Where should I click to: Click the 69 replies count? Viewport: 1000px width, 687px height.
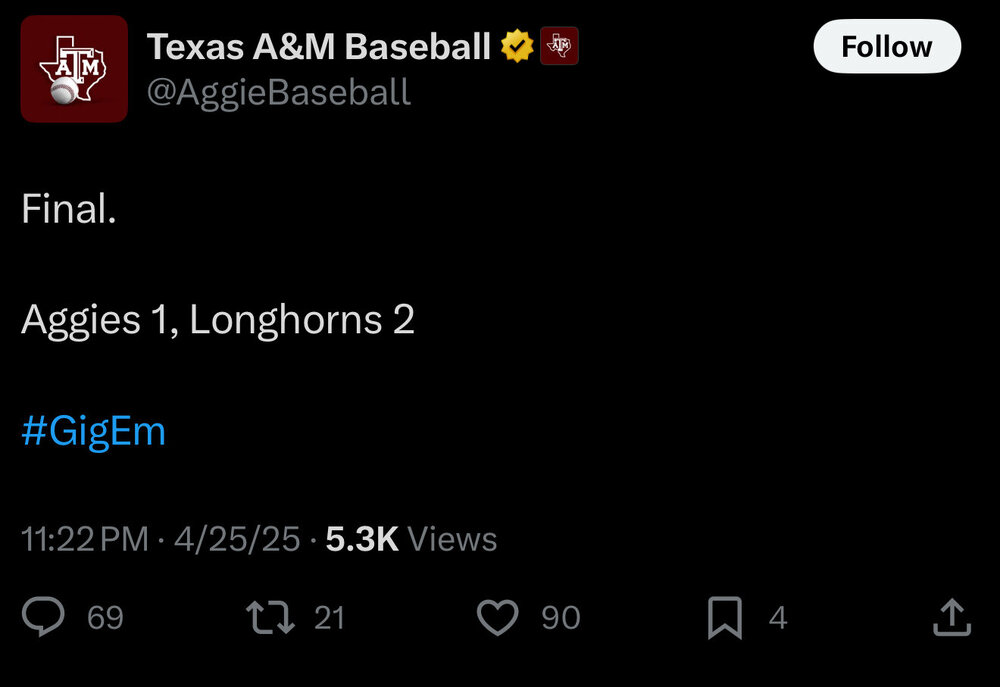pyautogui.click(x=105, y=618)
